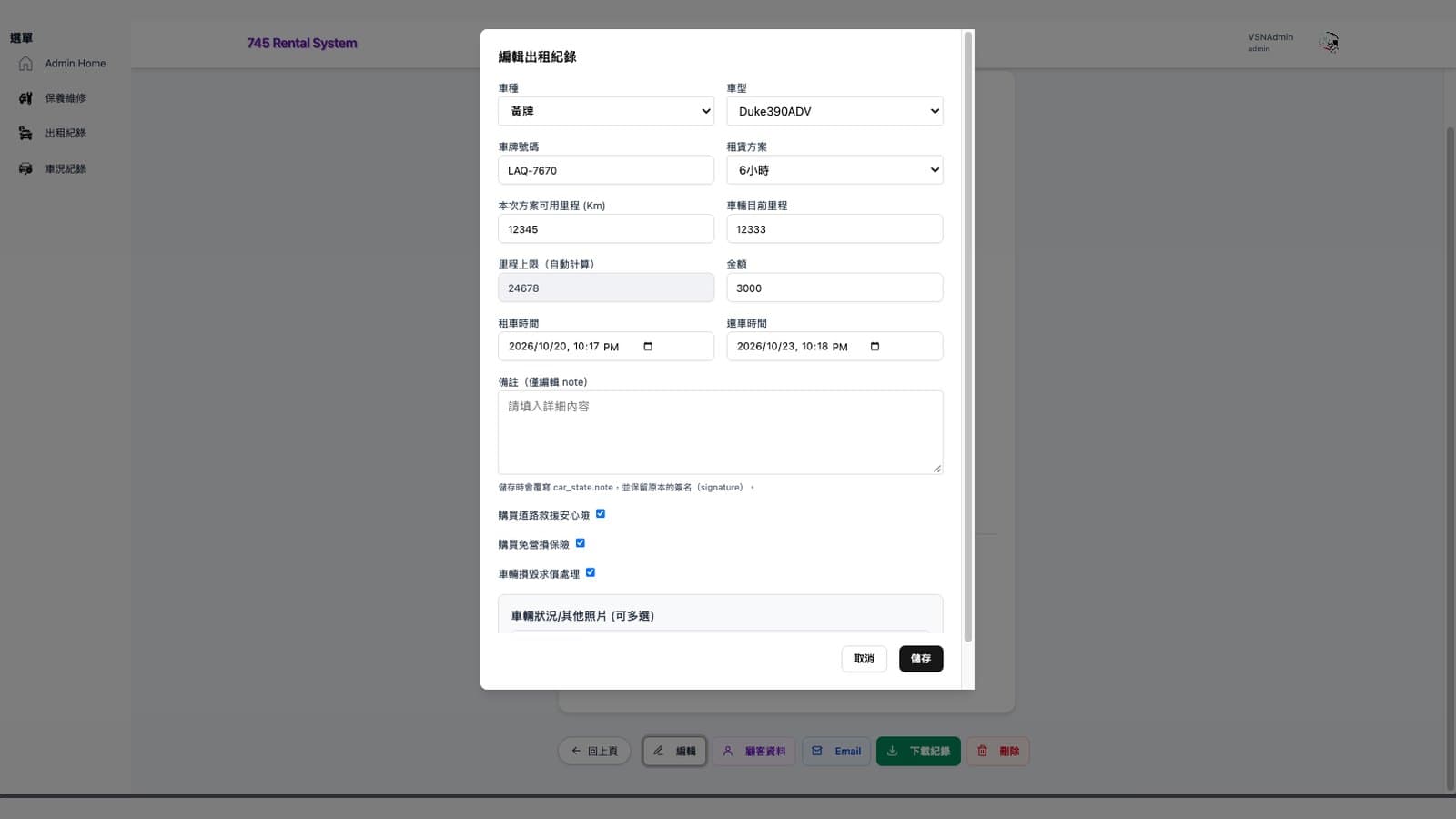Click the 本次方案可用里程 field with 12345
Screen dimensions: 1456x819
[606, 229]
